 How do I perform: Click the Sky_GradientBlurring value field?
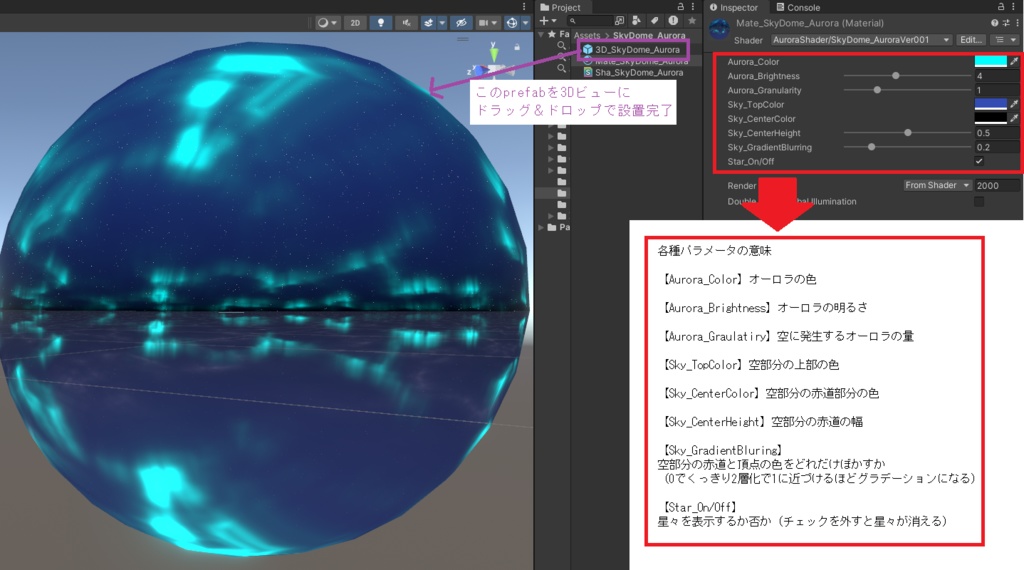[x=997, y=147]
